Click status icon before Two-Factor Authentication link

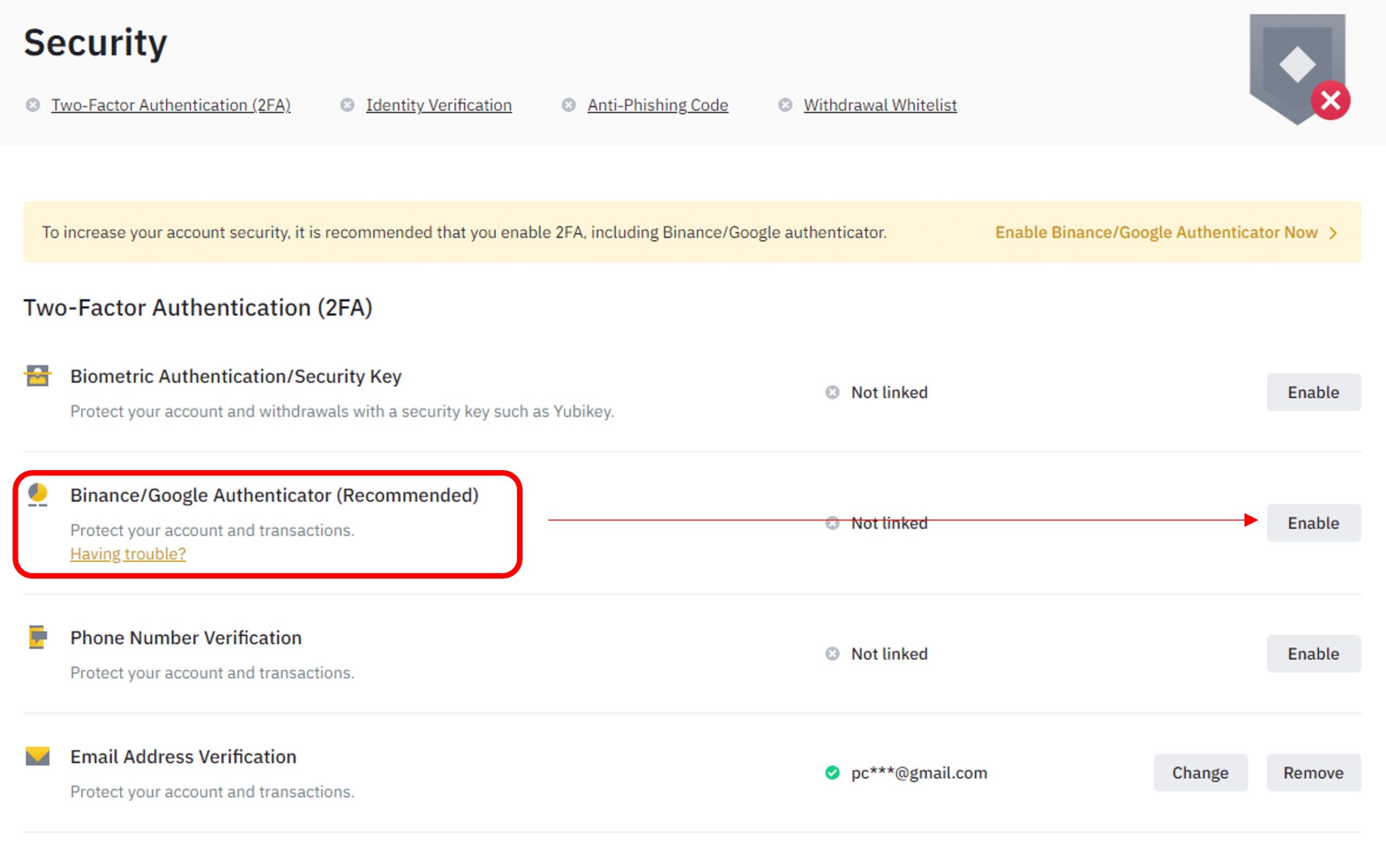(x=32, y=105)
